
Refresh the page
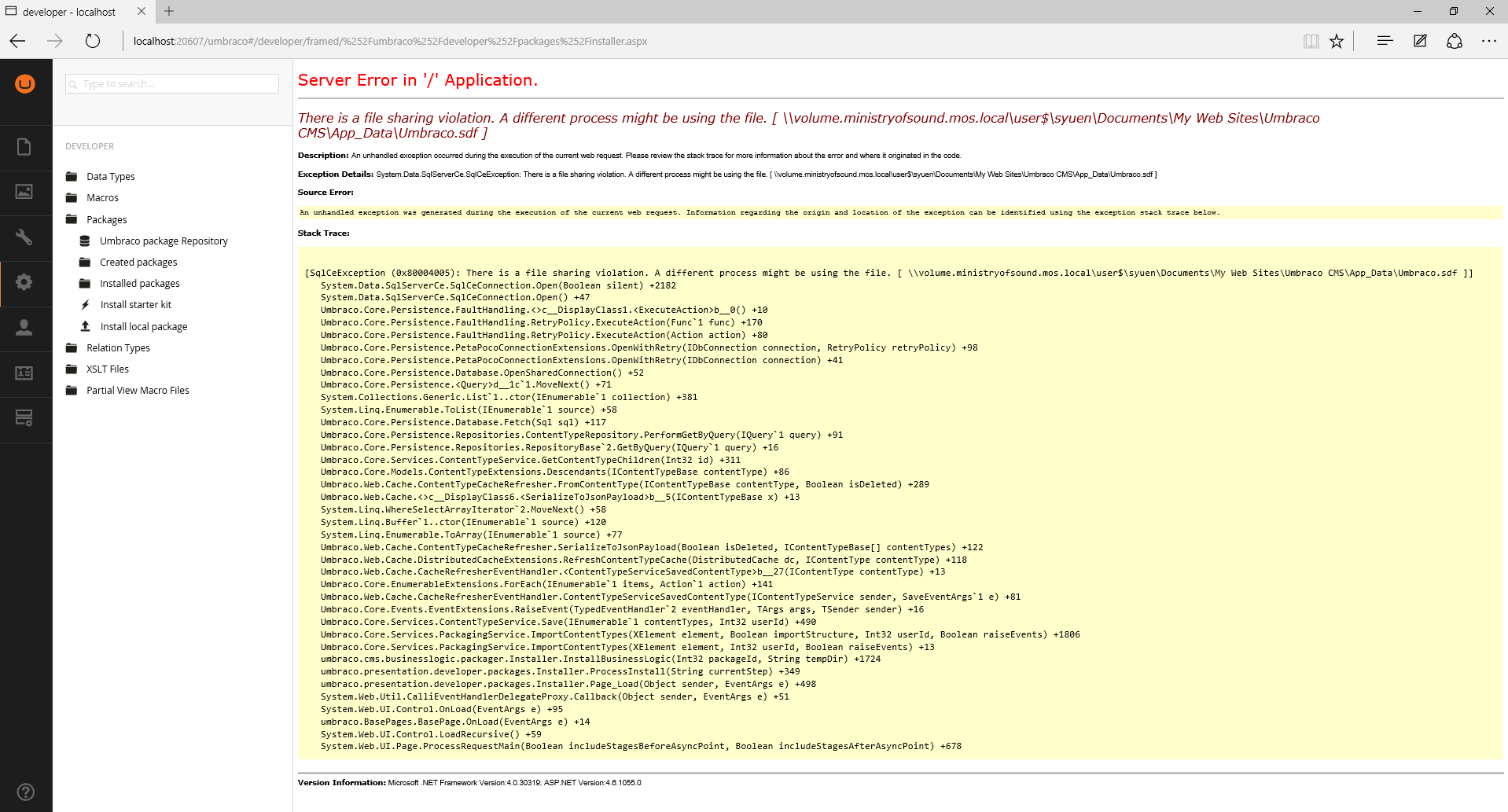[x=93, y=41]
